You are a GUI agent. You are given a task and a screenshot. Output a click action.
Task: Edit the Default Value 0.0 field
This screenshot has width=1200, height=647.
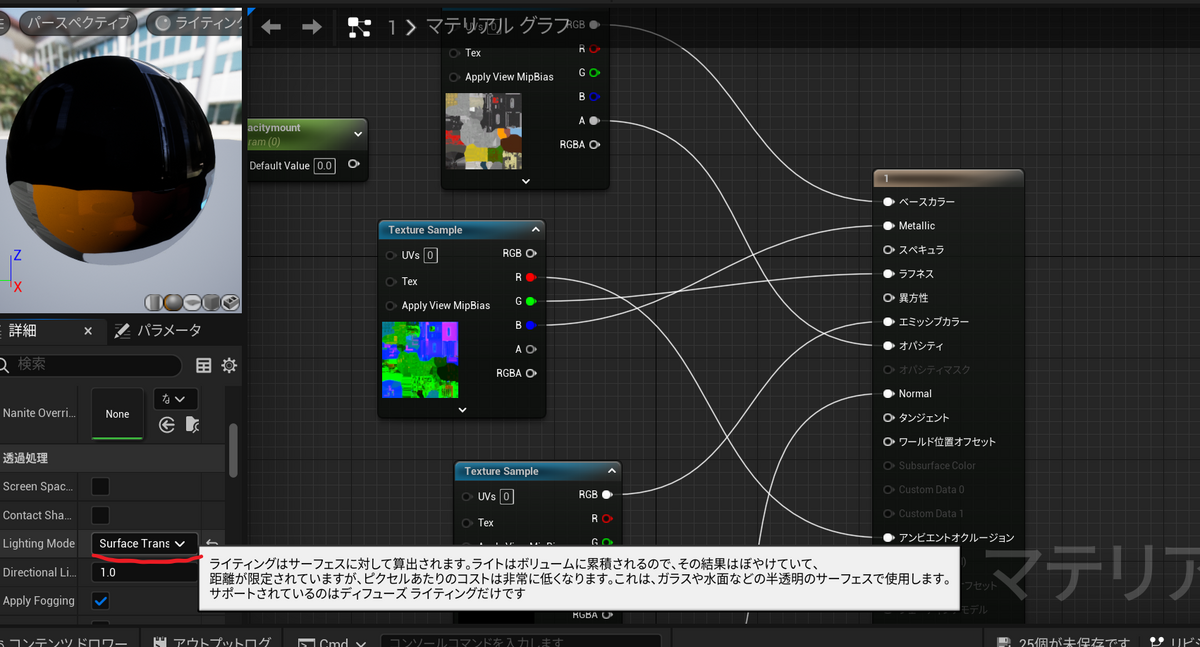point(324,165)
